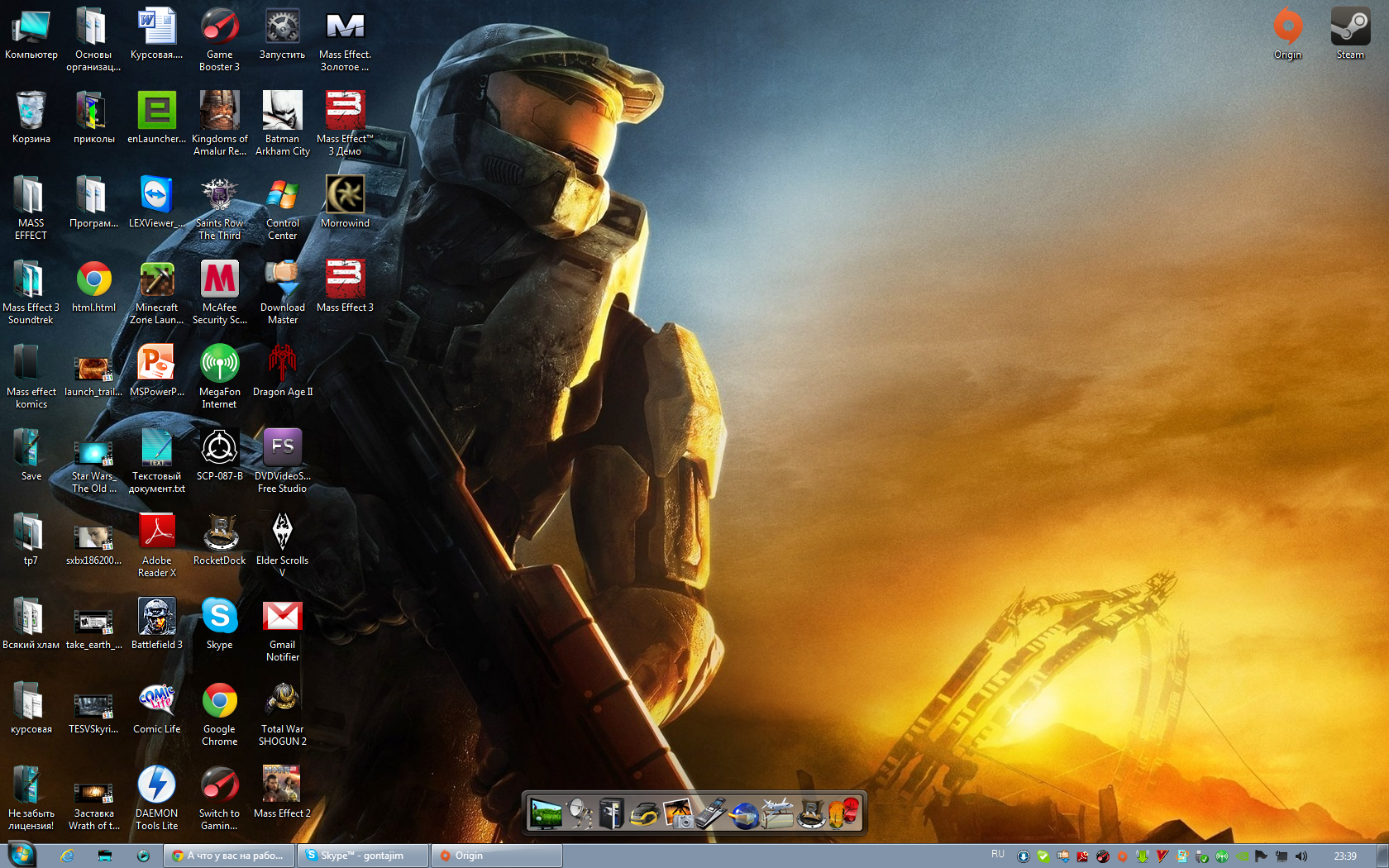Open Internet Explorer from the taskbar
Image resolution: width=1389 pixels, height=868 pixels.
click(67, 856)
